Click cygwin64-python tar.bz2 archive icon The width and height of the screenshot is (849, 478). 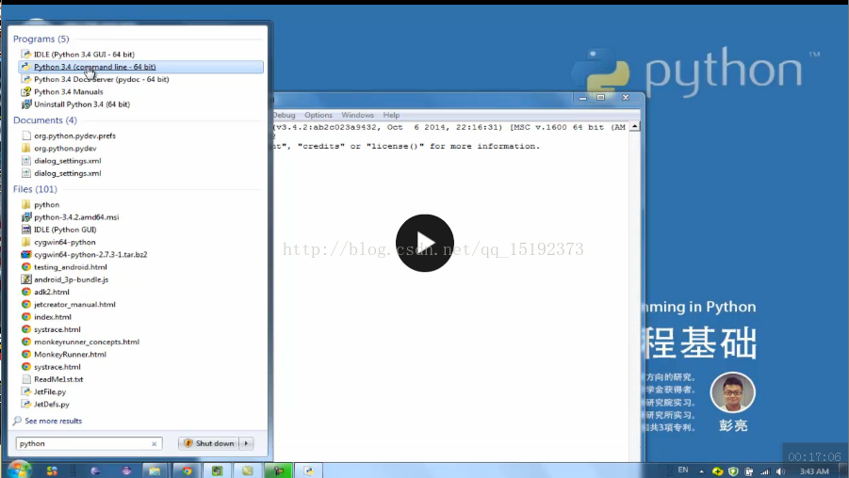pyautogui.click(x=26, y=254)
